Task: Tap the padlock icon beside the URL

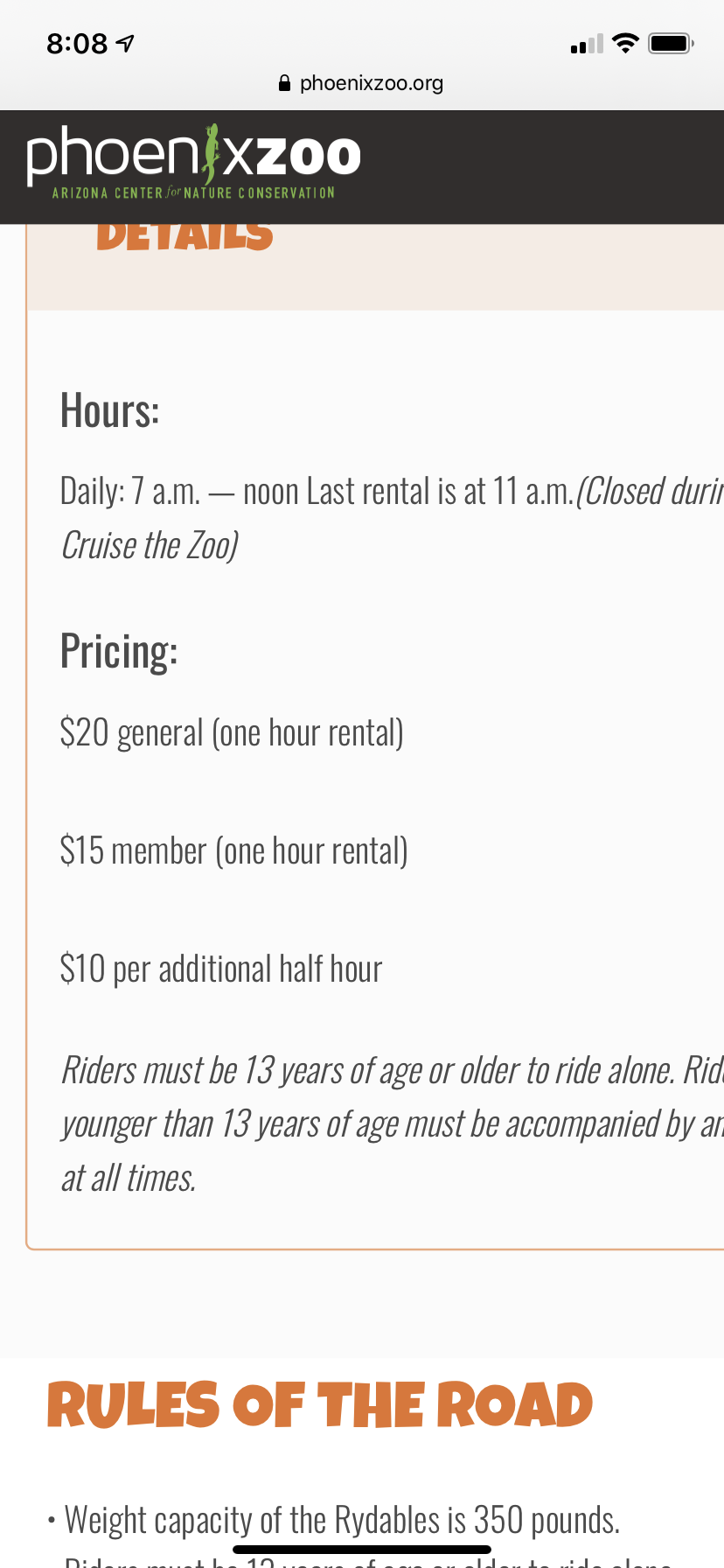Action: click(284, 83)
